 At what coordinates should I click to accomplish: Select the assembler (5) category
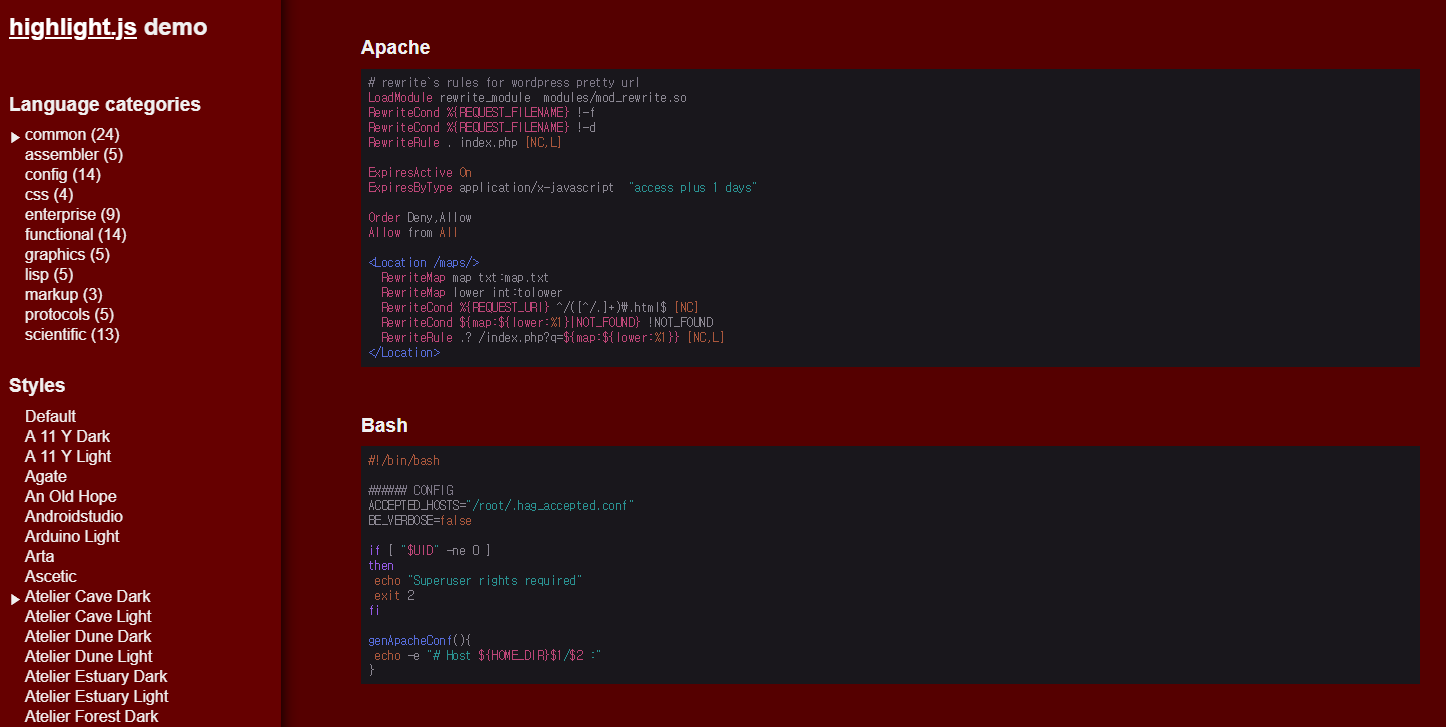tap(74, 154)
